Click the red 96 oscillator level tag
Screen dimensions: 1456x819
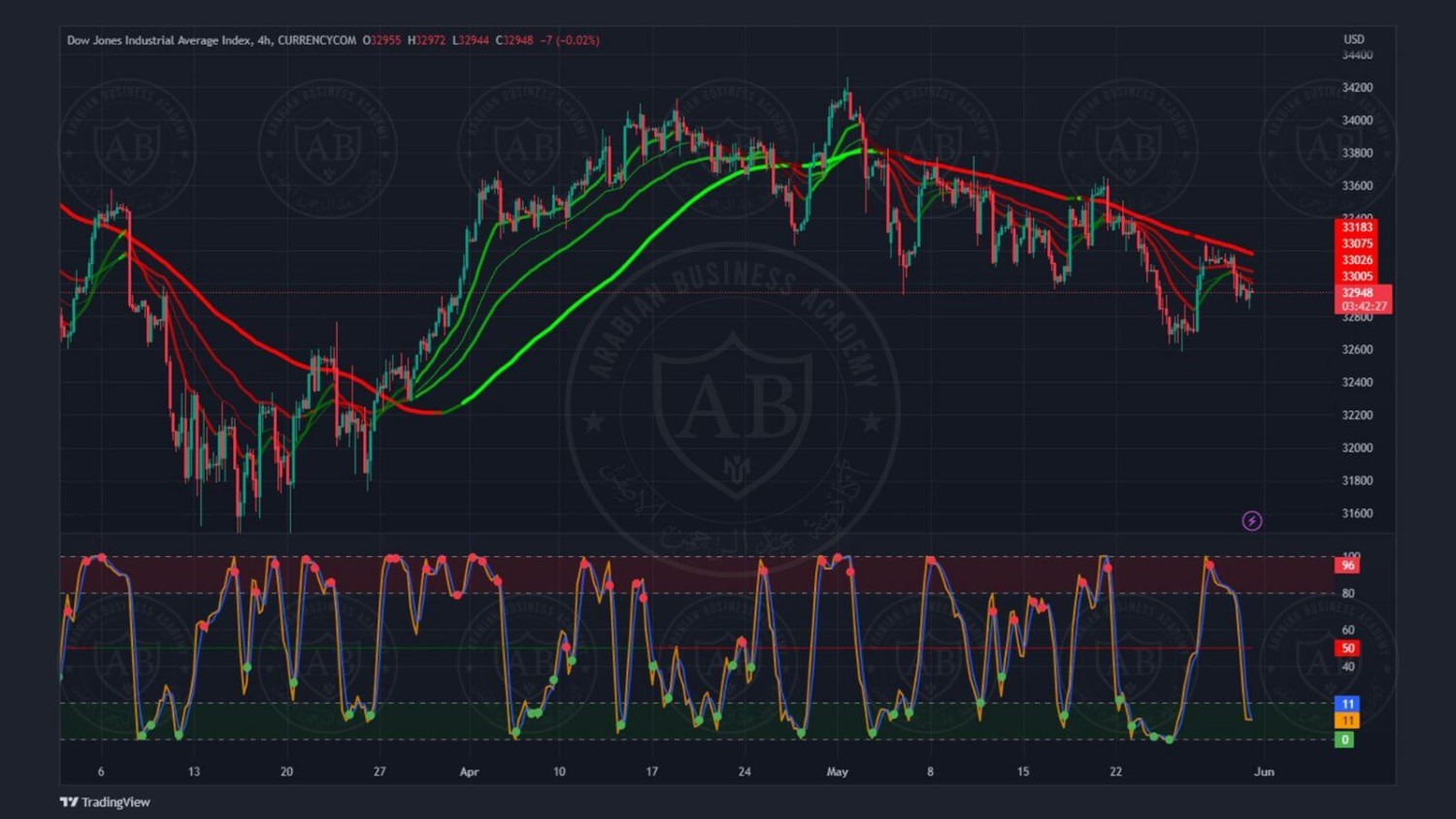[1348, 566]
